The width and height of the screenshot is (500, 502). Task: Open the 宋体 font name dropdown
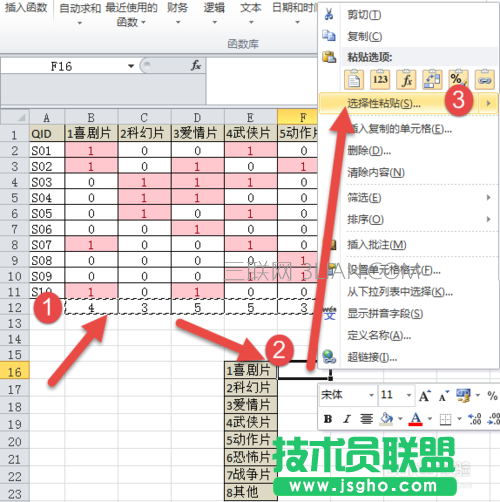pos(371,395)
